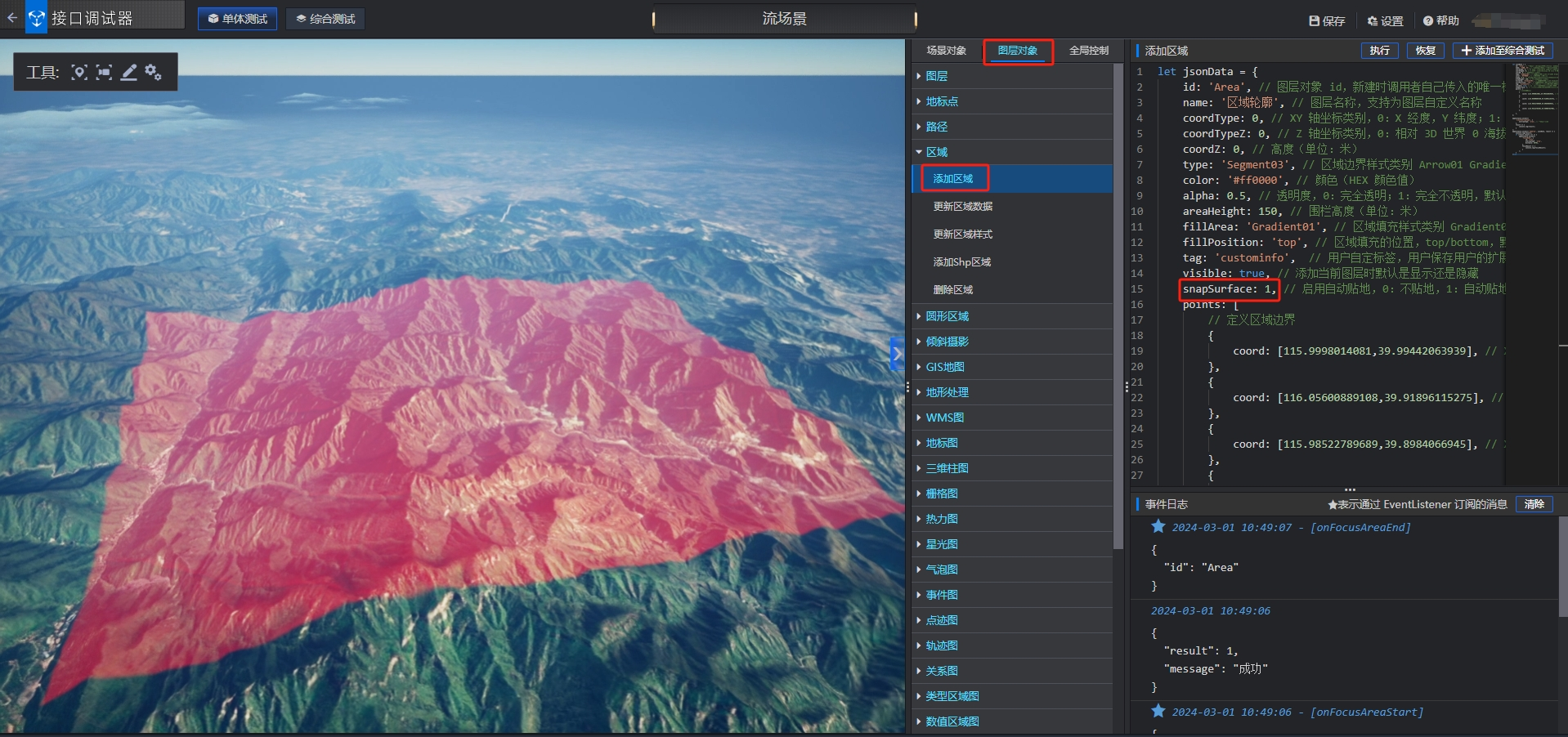The image size is (1568, 737).
Task: Collapse the 区域 tree section
Action: pos(936,152)
